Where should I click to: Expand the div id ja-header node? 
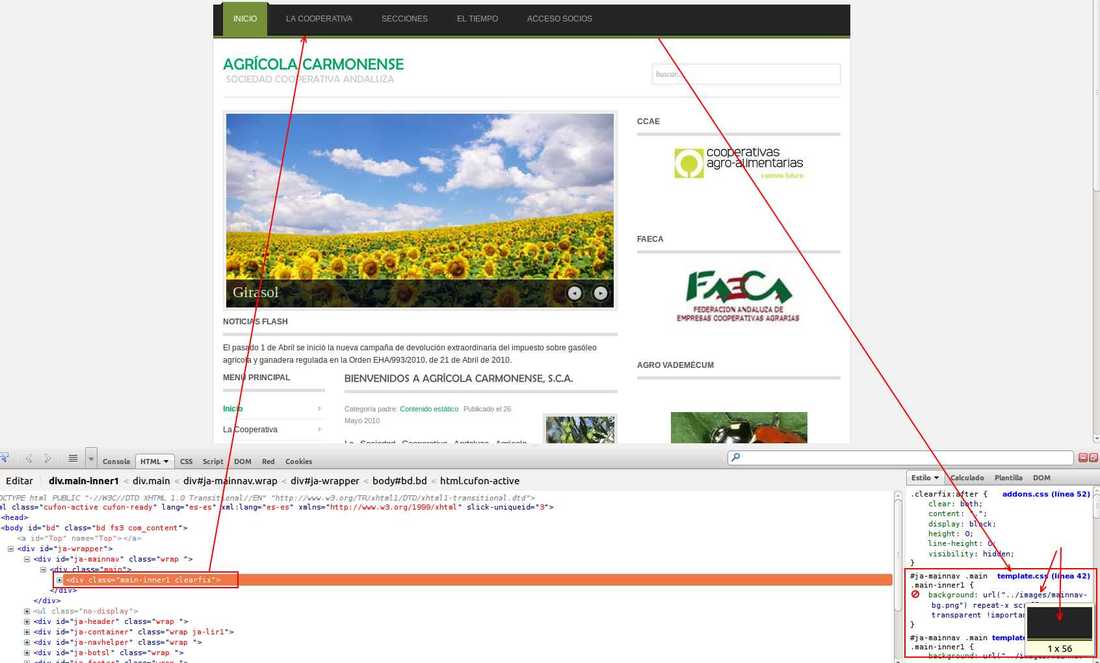pyautogui.click(x=27, y=622)
